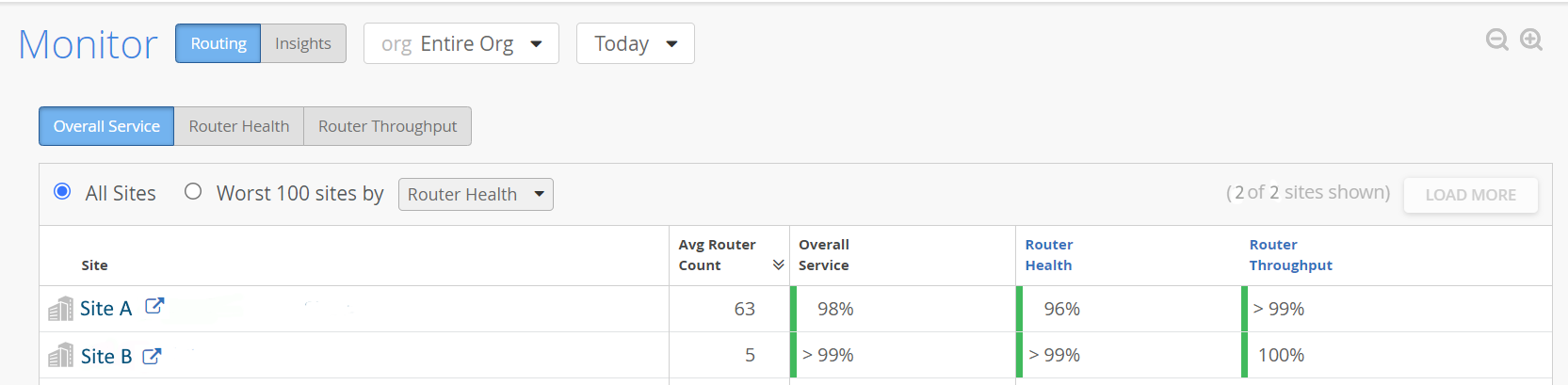Switch to the Insights view
This screenshot has width=1568, height=385.
pyautogui.click(x=302, y=43)
